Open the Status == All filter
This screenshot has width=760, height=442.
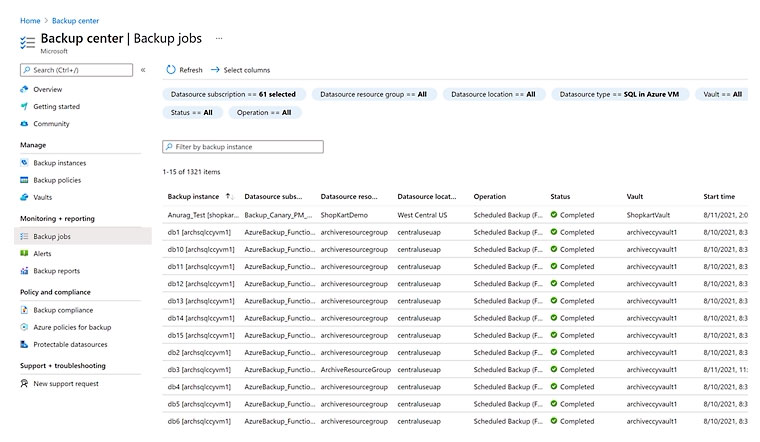pos(192,112)
